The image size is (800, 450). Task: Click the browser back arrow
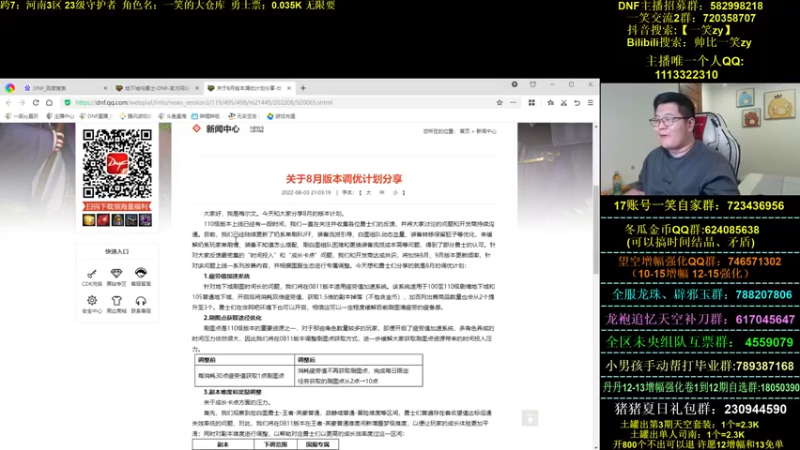pos(9,103)
